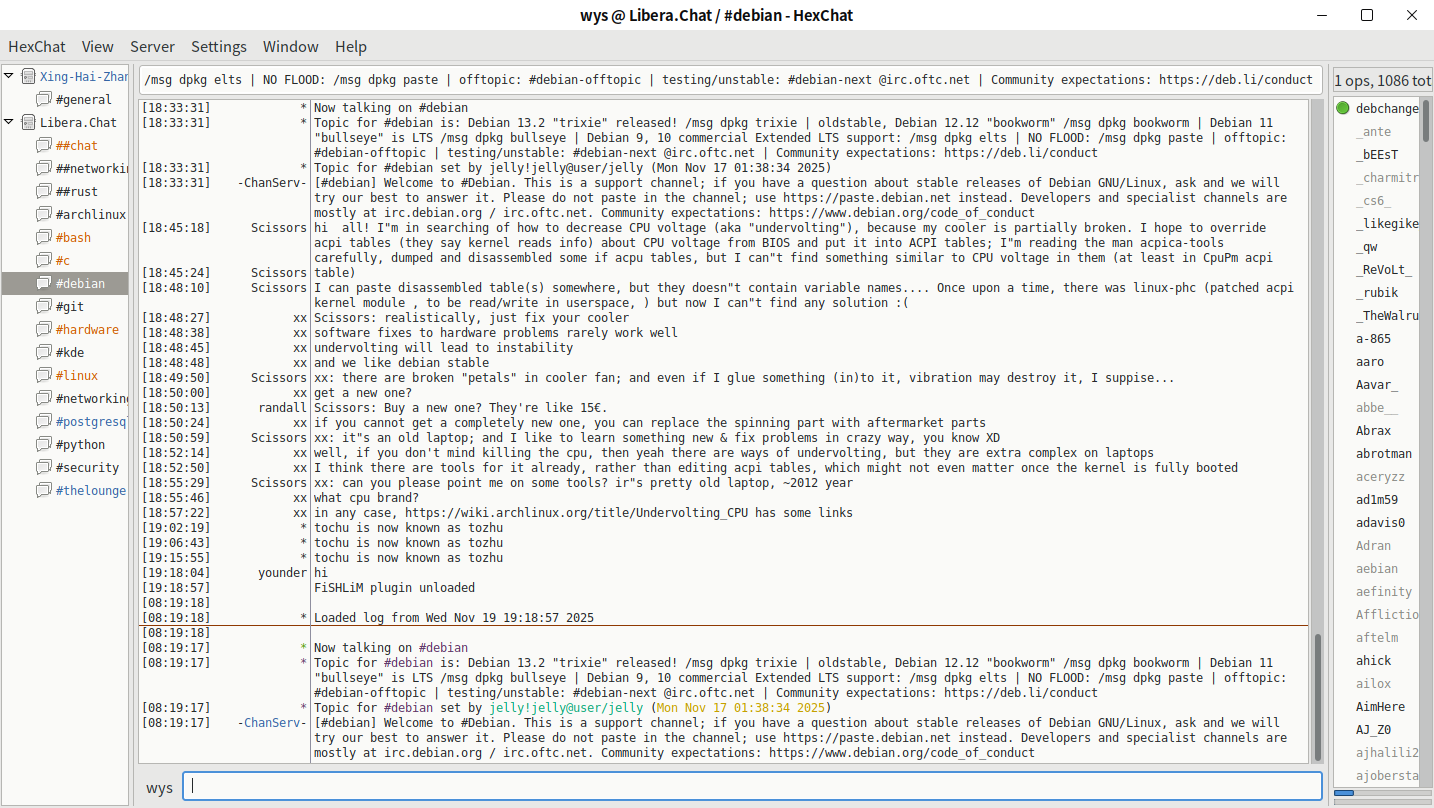
Task: Click the channel icon next to #thelounge
Action: click(43, 491)
